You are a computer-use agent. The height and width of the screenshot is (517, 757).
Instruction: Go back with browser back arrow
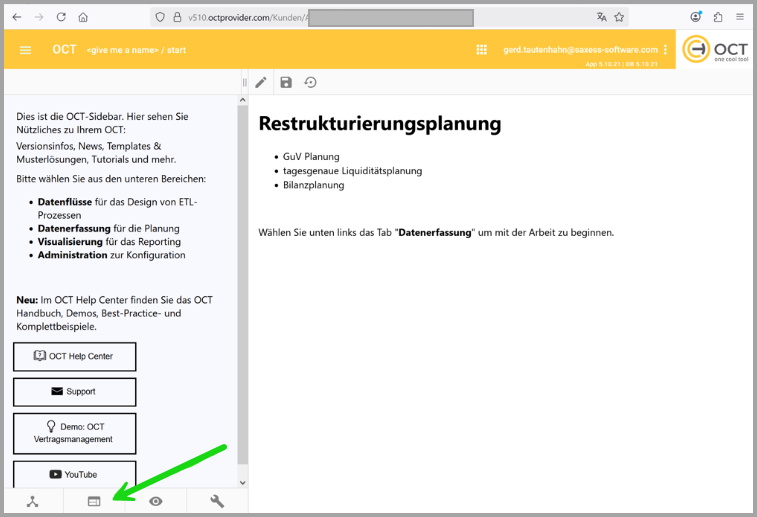tap(17, 17)
